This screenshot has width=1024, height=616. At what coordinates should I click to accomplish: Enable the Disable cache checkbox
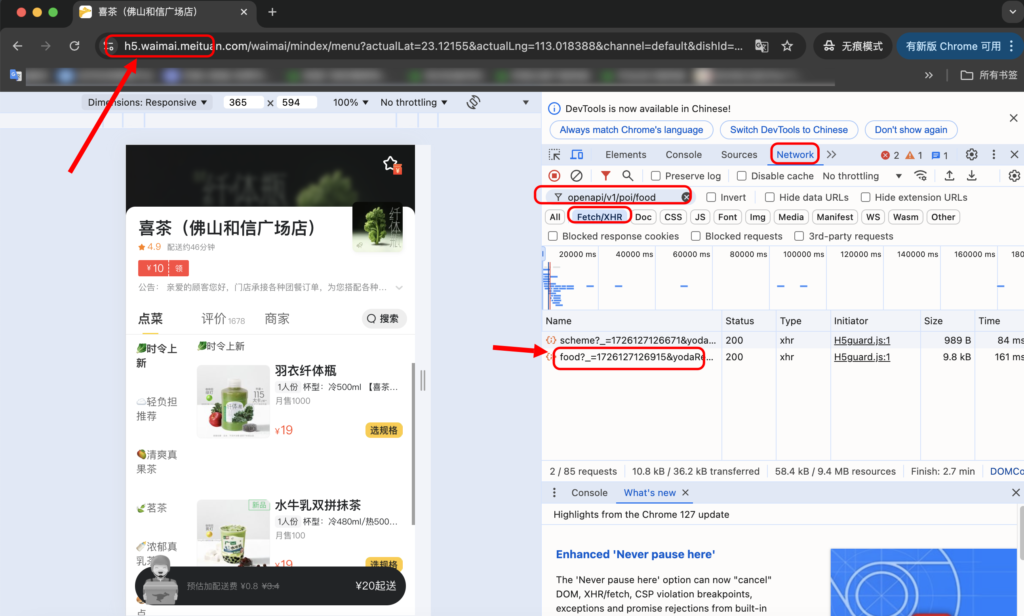click(742, 176)
